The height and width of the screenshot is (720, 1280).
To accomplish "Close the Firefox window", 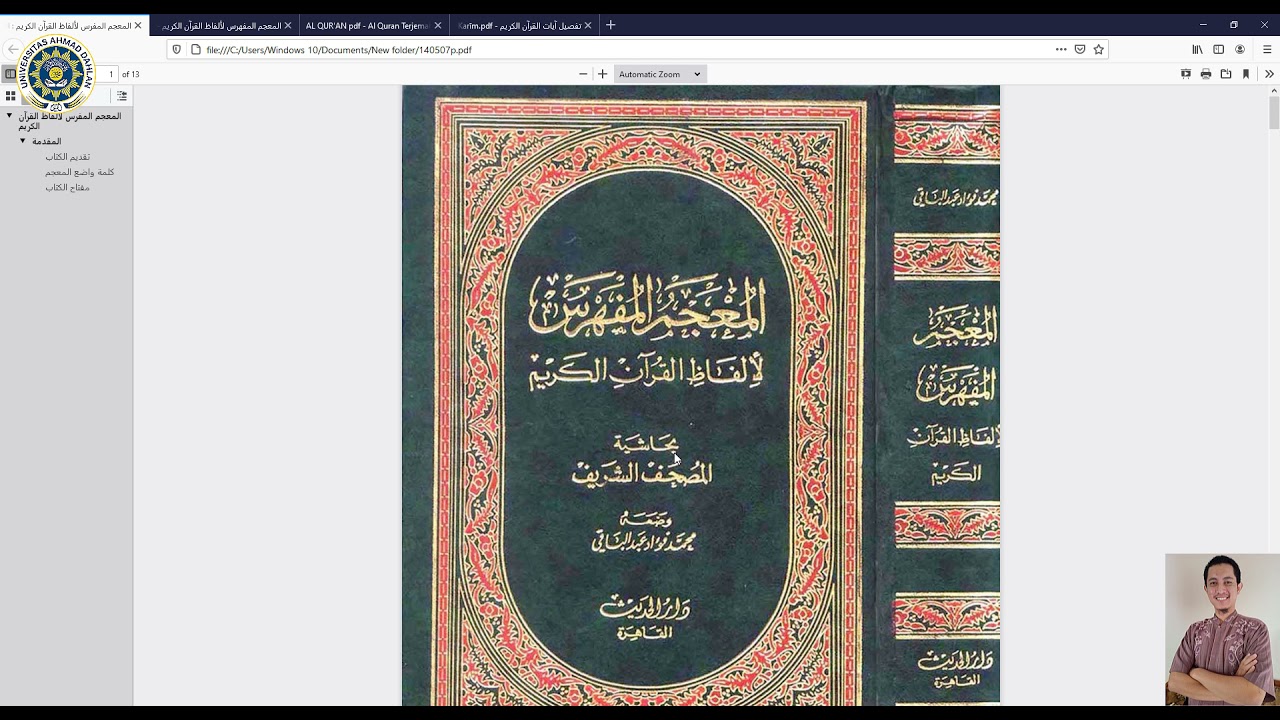I will pos(1264,25).
